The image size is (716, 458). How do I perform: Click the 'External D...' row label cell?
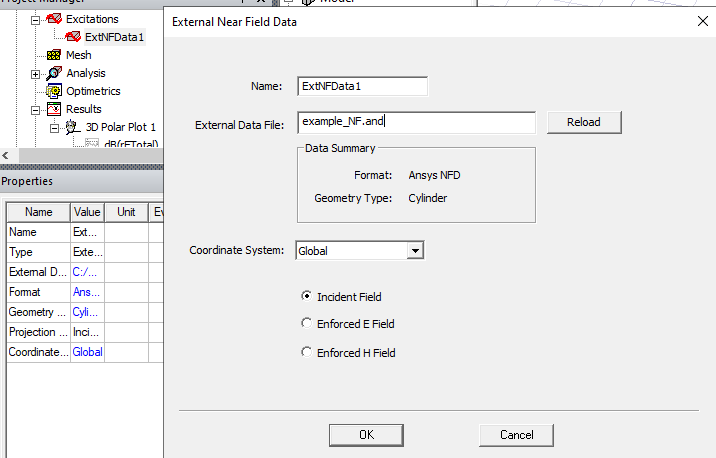point(38,272)
